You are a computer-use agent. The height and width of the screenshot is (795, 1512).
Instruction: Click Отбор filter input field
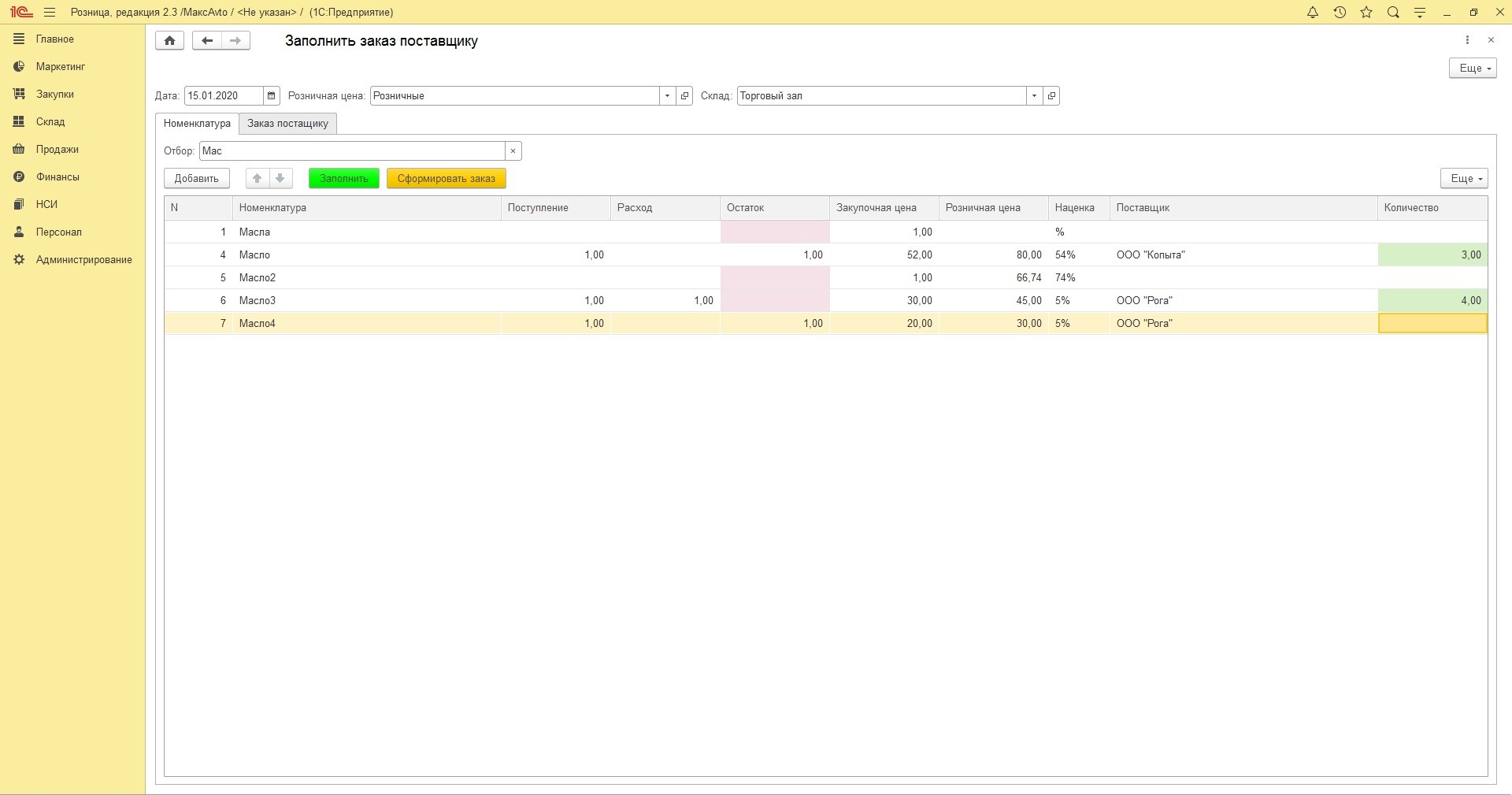(x=352, y=151)
